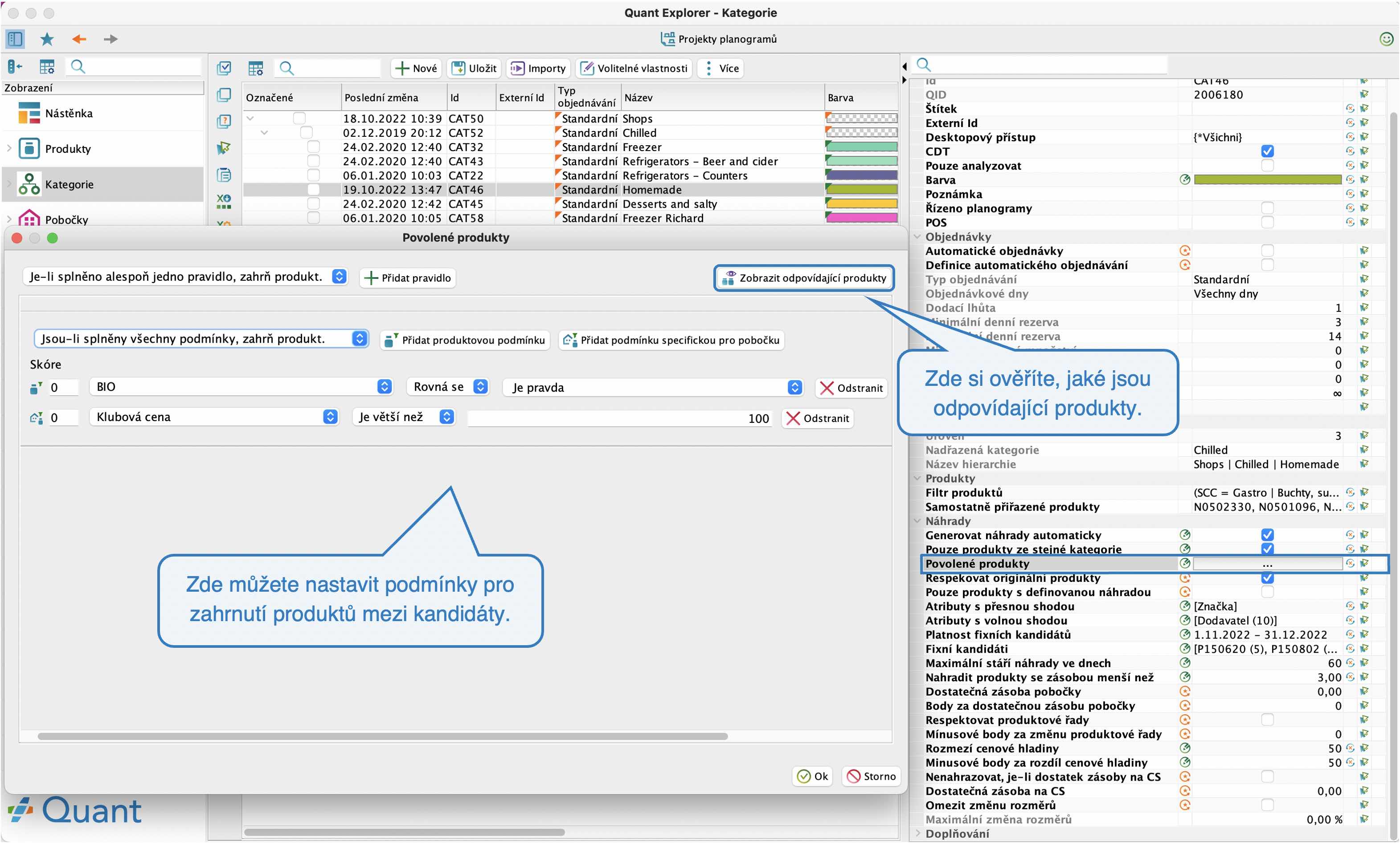This screenshot has width=1400, height=843.
Task: Sort by Název column header
Action: tap(722, 97)
